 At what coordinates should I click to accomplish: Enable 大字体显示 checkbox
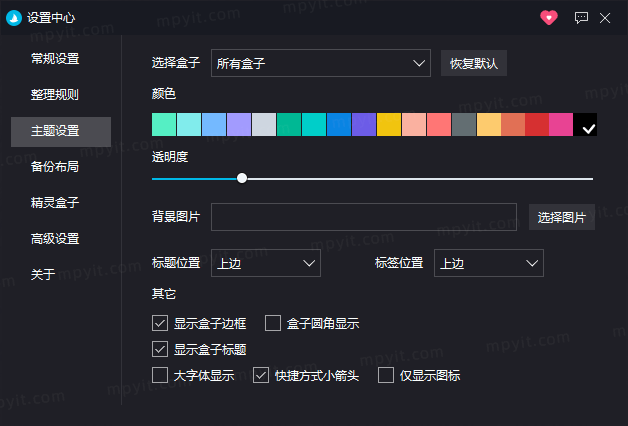[160, 375]
